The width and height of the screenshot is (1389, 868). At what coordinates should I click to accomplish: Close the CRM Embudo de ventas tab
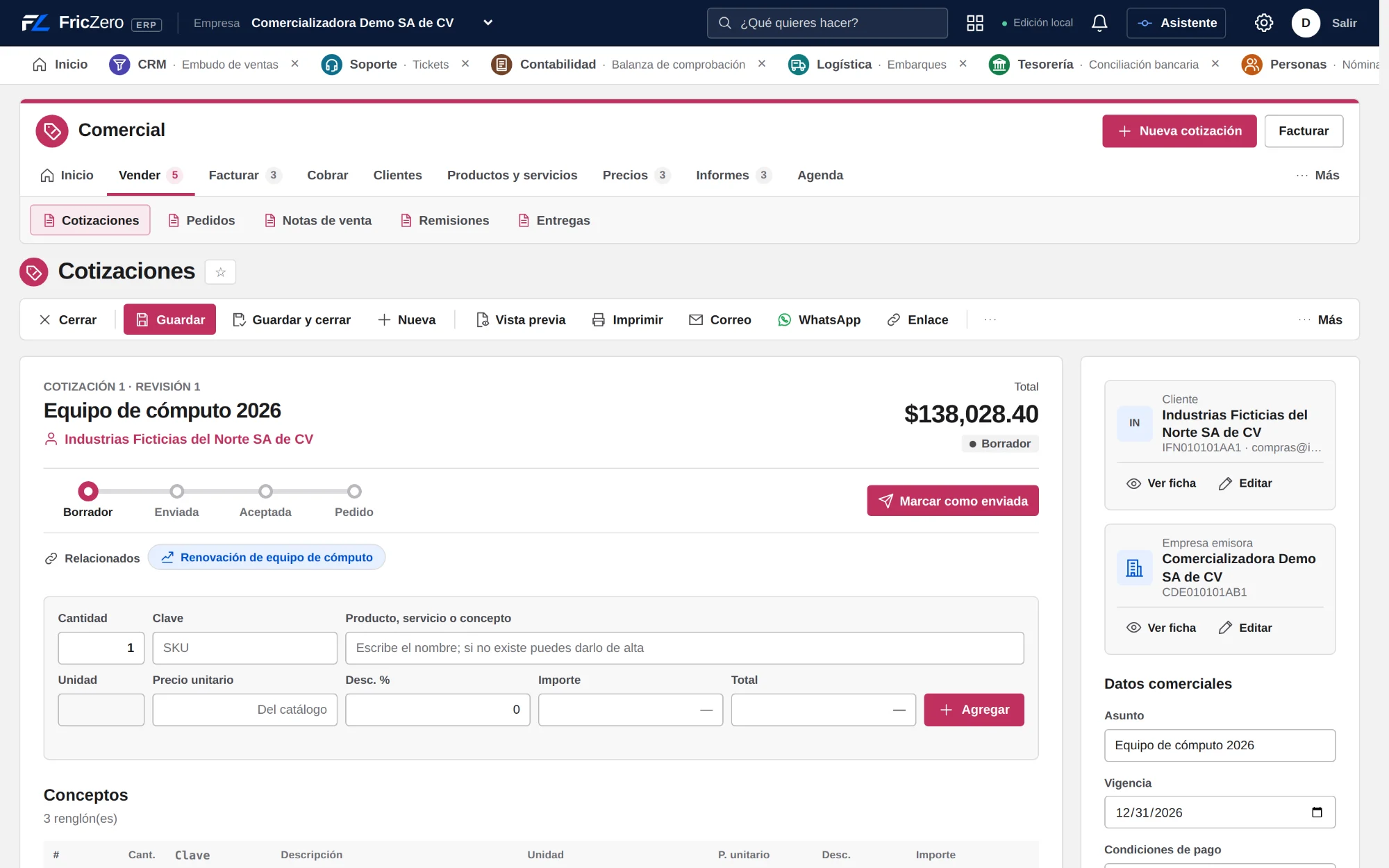(x=294, y=64)
